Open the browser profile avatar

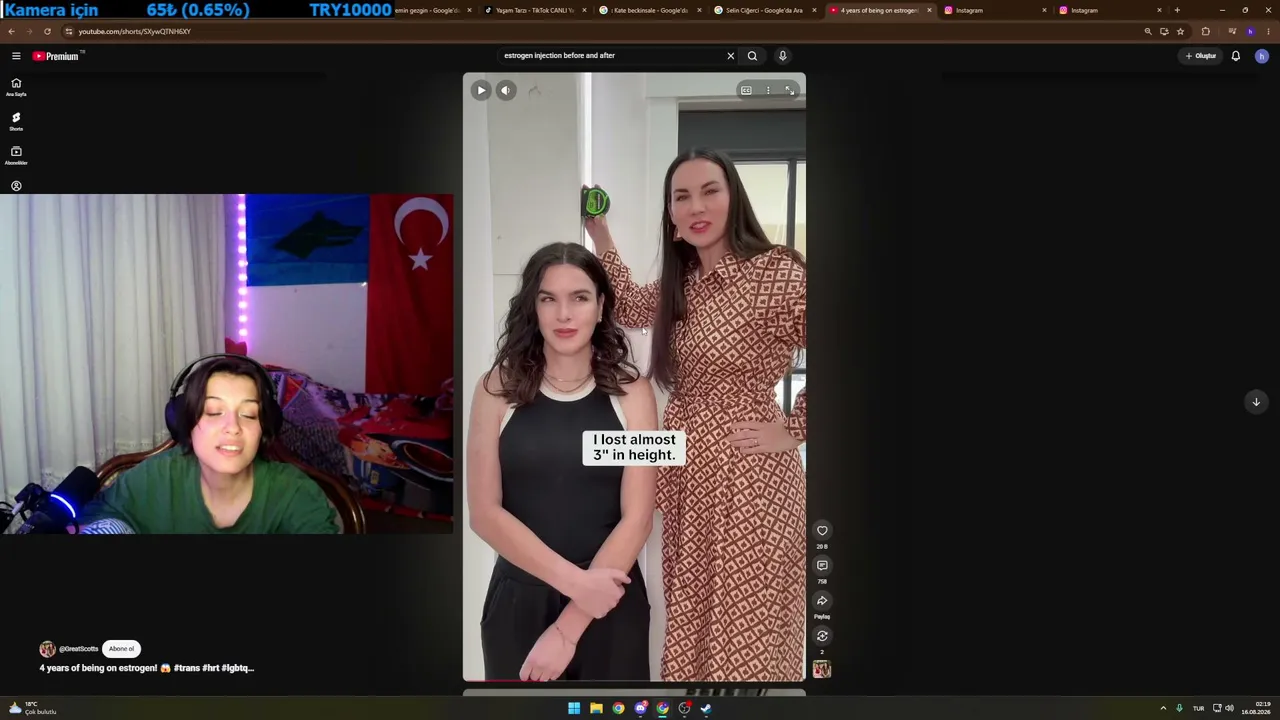tap(1250, 31)
